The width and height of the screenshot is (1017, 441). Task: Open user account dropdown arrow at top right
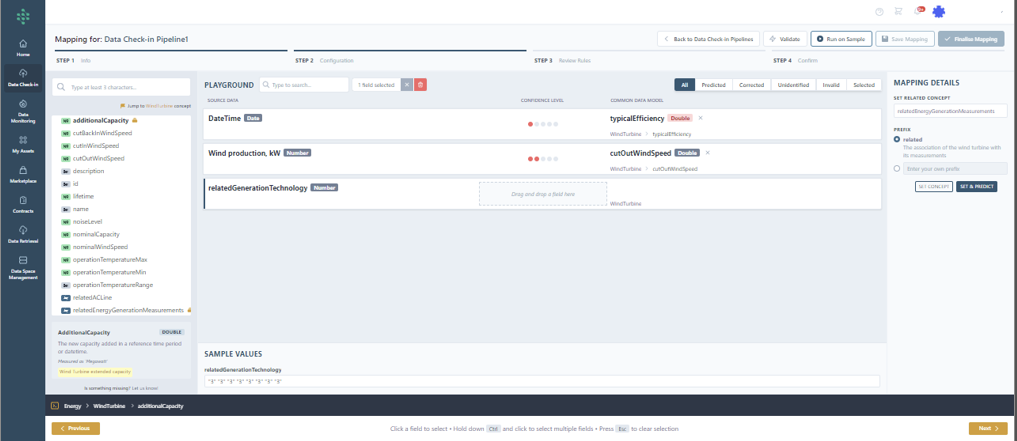(1002, 12)
